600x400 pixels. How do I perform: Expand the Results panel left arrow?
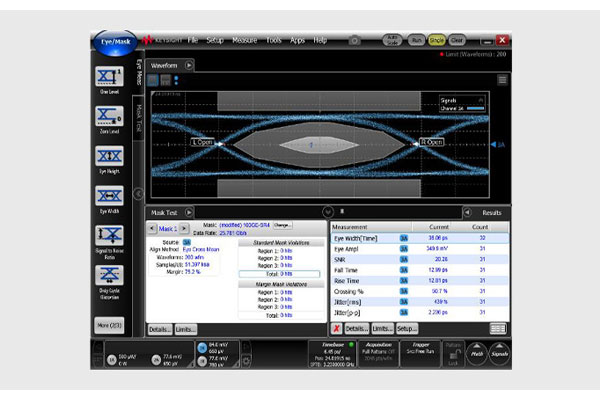click(x=467, y=212)
